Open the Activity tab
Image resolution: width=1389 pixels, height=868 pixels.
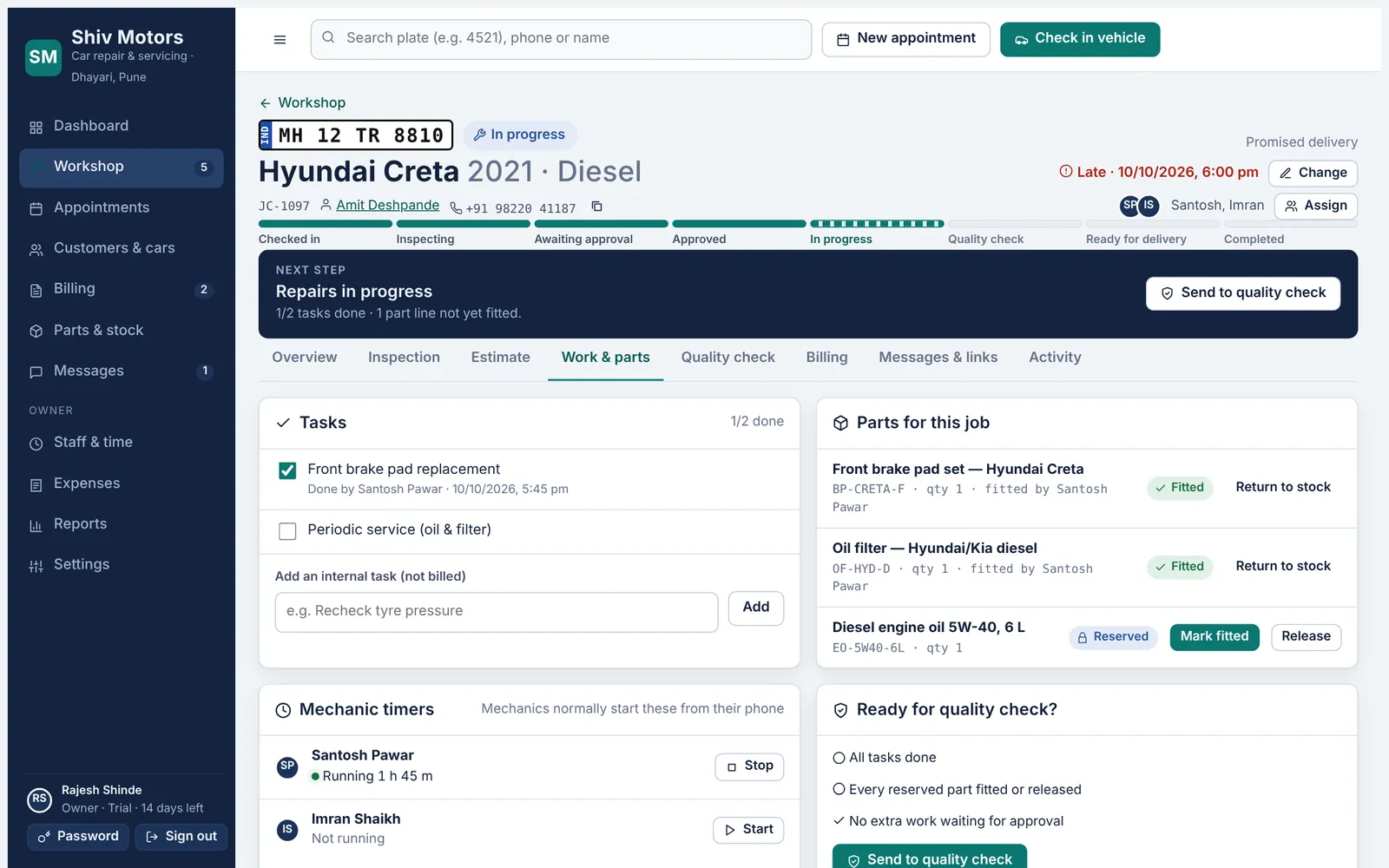click(1055, 358)
